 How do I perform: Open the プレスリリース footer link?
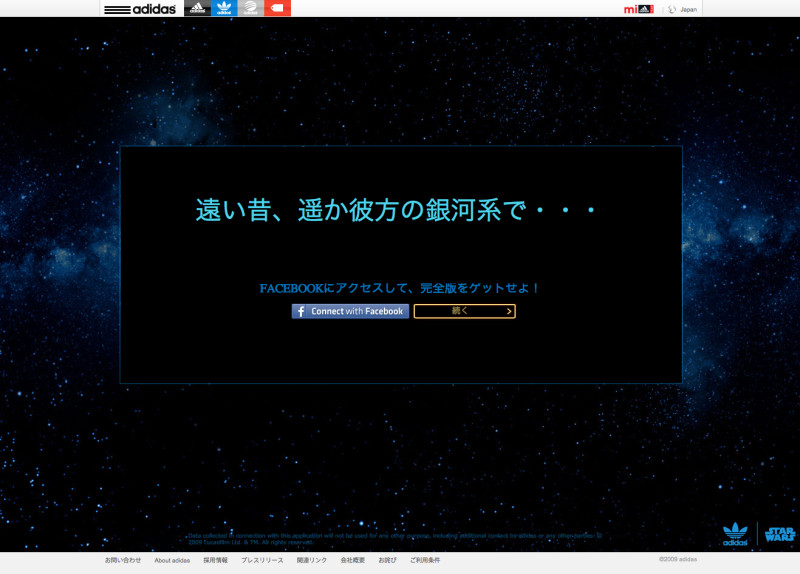pyautogui.click(x=262, y=560)
